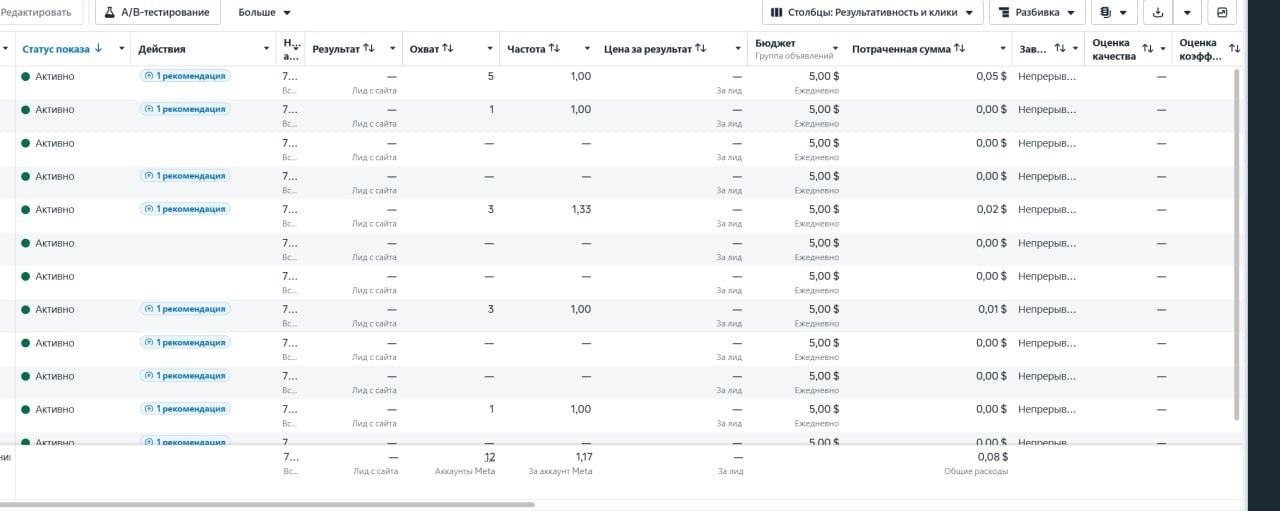
Task: Open dropdown arrow next to export button
Action: tap(1187, 12)
